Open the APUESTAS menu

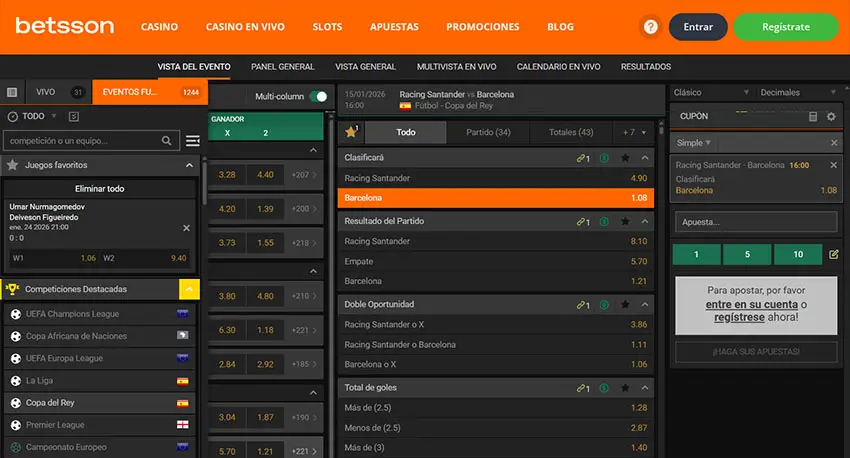[394, 27]
